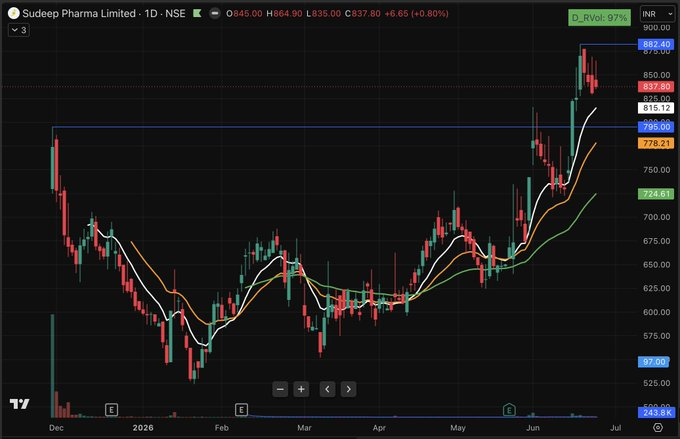Click the blue 97.00 scale label
This screenshot has height=439, width=680.
coord(654,362)
